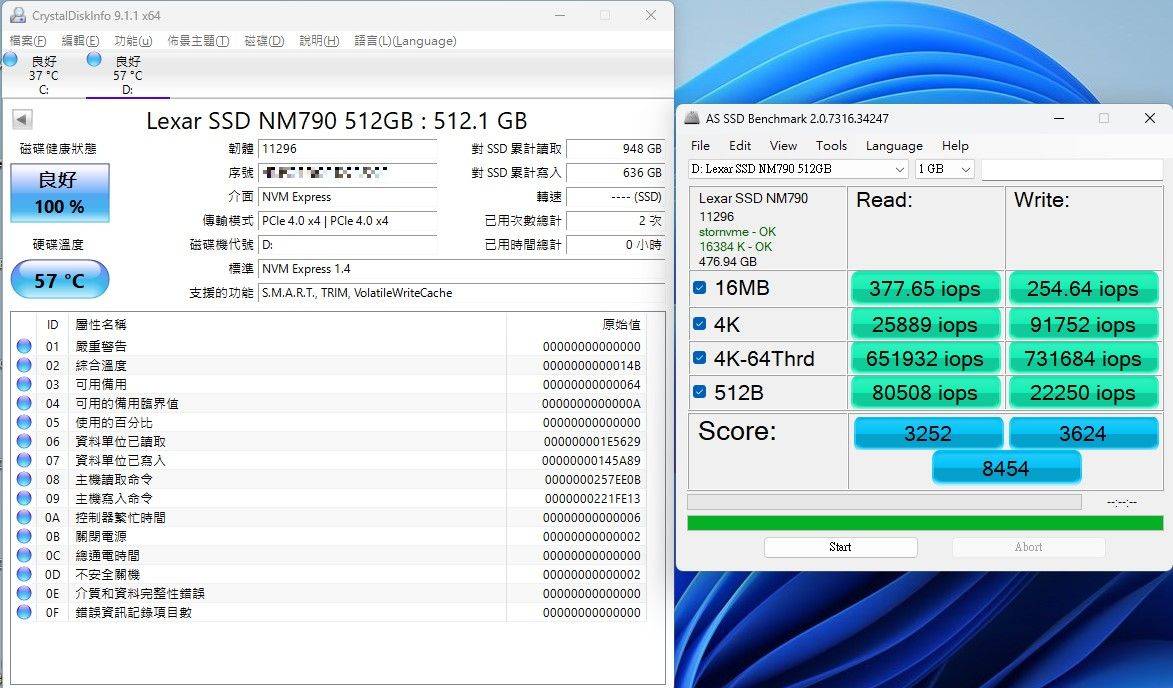1173x688 pixels.
Task: Click status dot for attribute 07 資料單位已寫入
Action: [x=24, y=460]
